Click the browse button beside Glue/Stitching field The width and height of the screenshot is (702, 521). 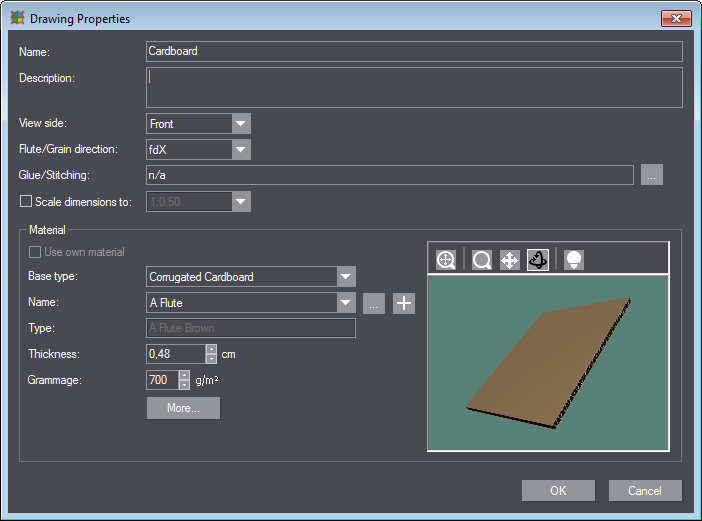pos(652,176)
